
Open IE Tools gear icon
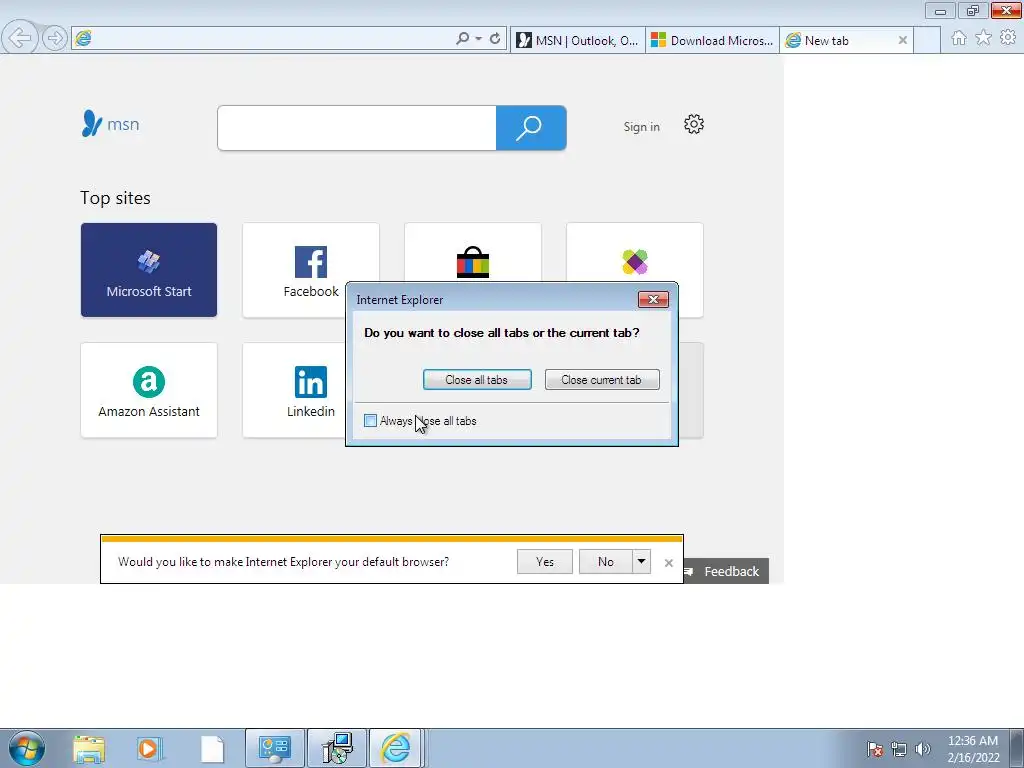(x=1008, y=38)
